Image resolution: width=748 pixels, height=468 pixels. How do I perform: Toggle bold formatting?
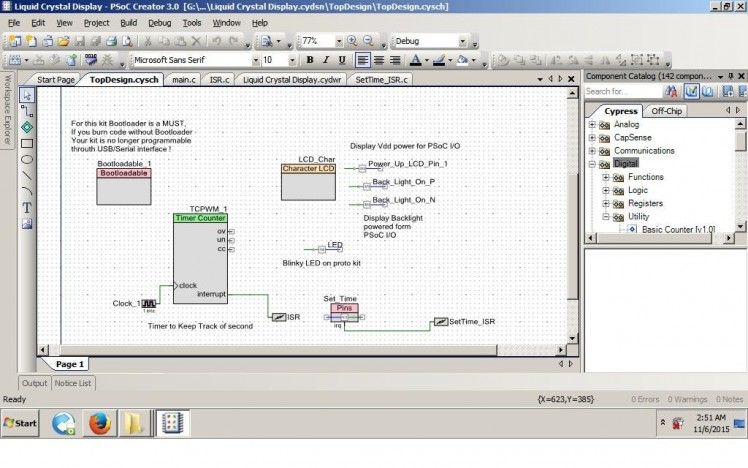coord(310,60)
